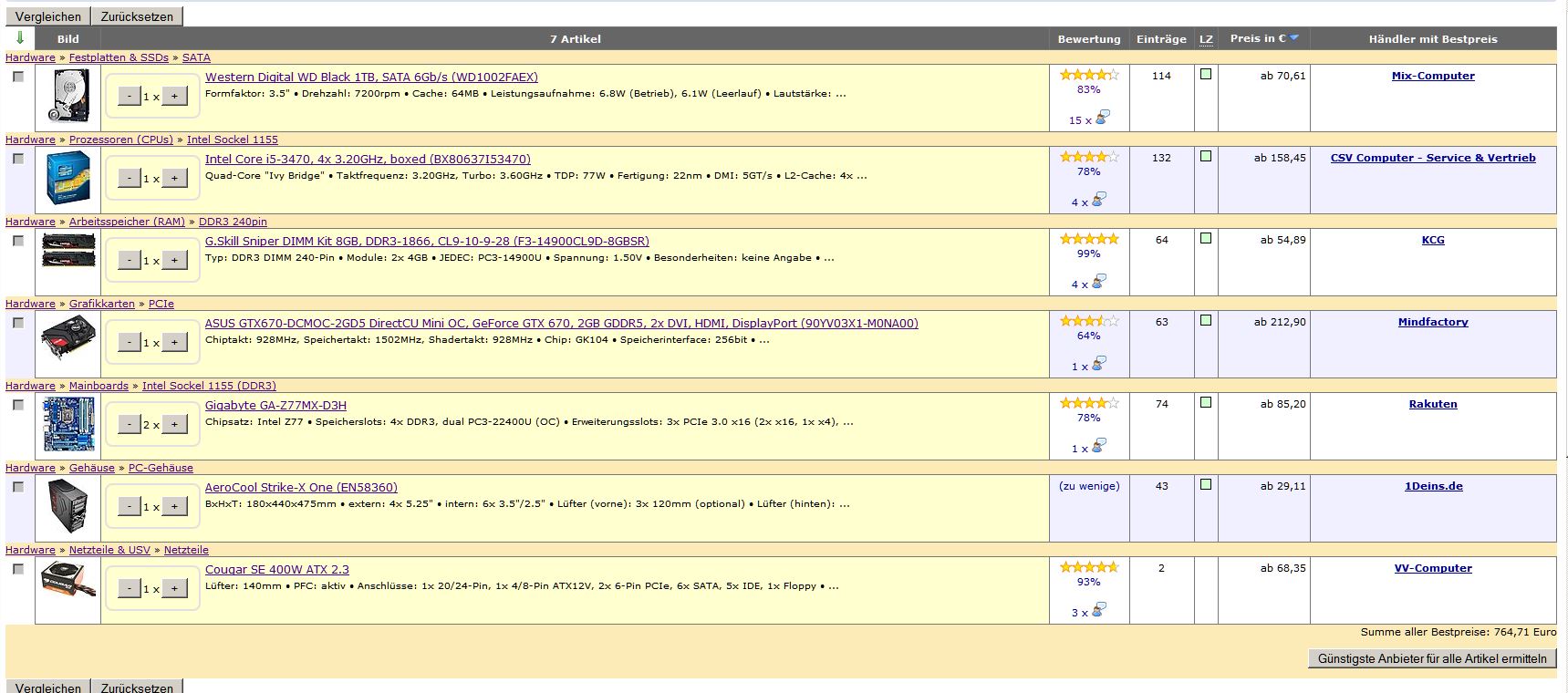Decrease quantity of AeroCool Strike-X One
Viewport: 1568px width, 693px height.
pyautogui.click(x=130, y=506)
